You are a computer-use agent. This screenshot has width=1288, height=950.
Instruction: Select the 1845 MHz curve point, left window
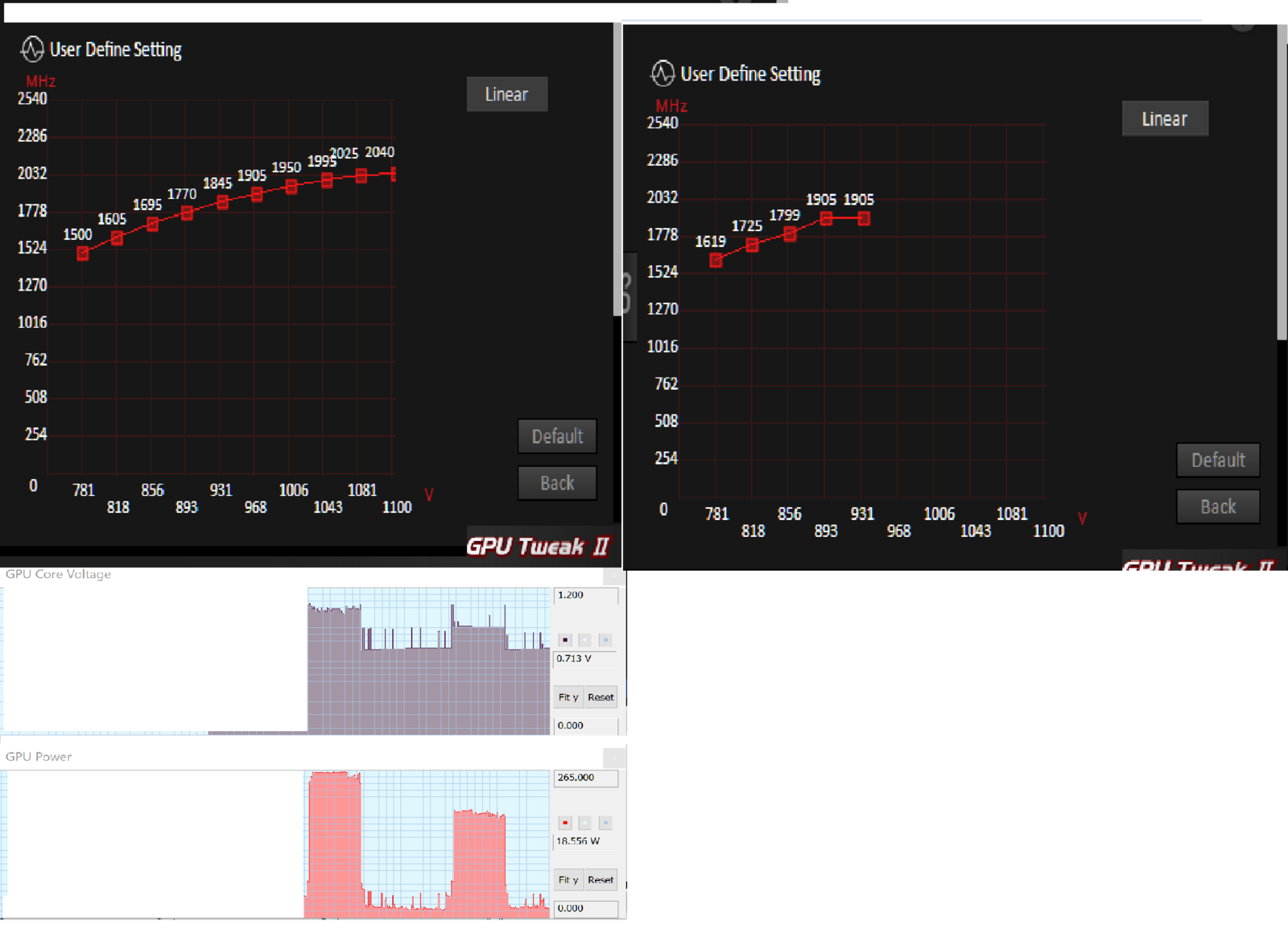point(223,203)
